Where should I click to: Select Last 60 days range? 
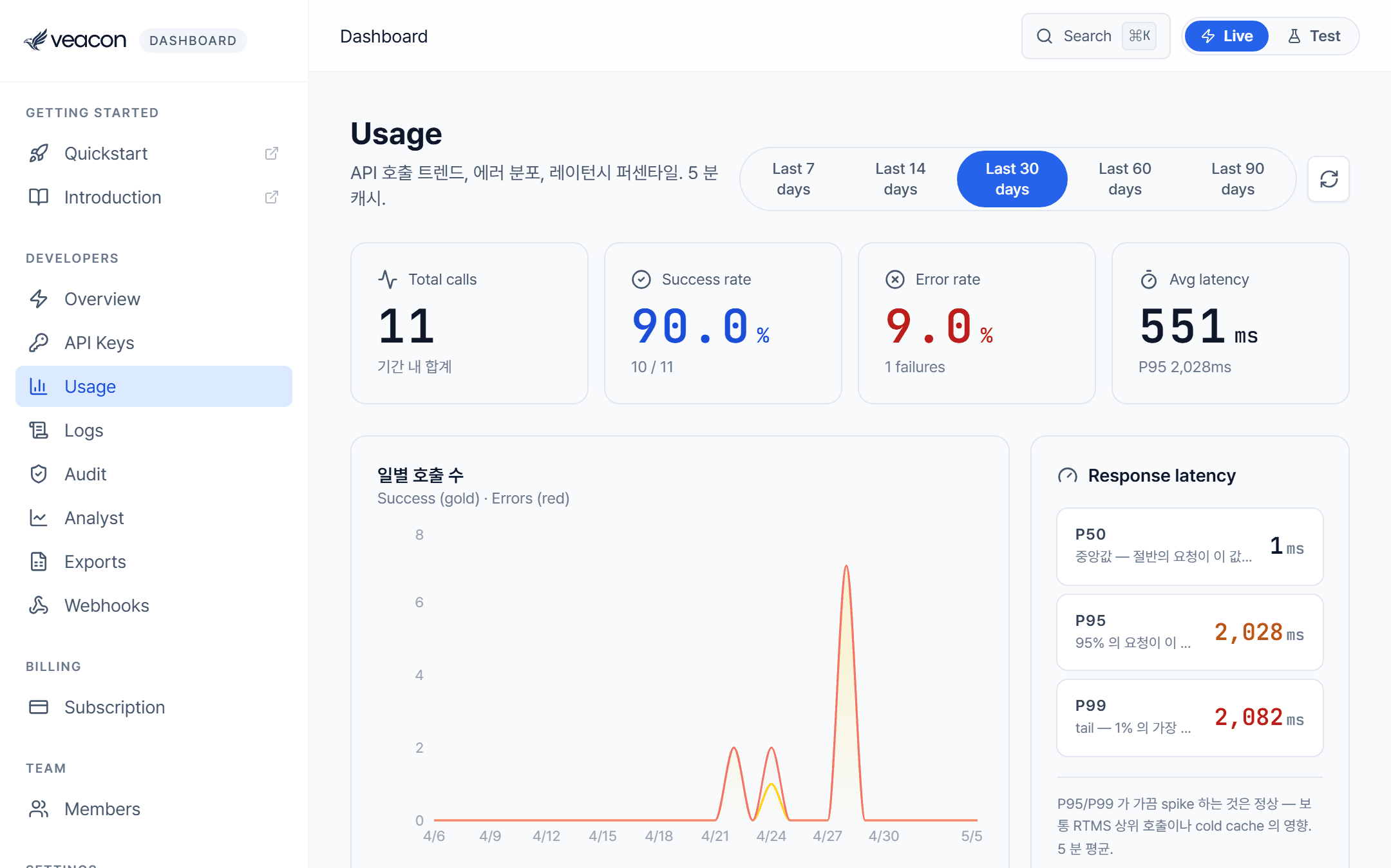click(1125, 179)
